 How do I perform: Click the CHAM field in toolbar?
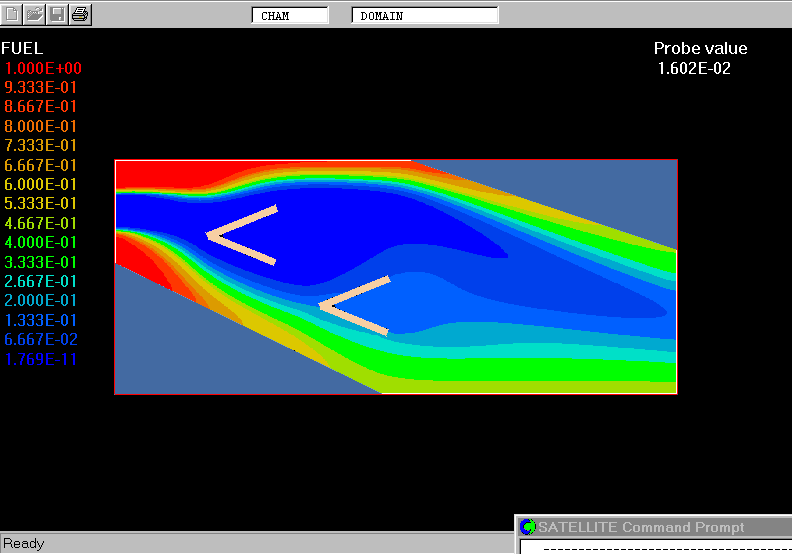coord(291,16)
